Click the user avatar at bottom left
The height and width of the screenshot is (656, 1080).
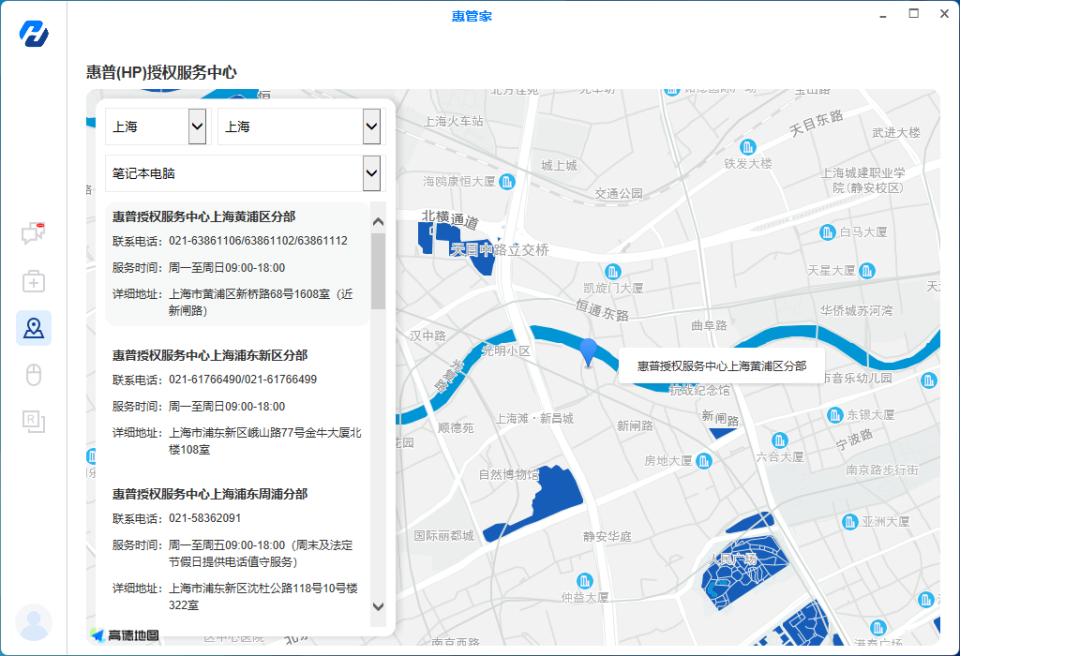[33, 622]
